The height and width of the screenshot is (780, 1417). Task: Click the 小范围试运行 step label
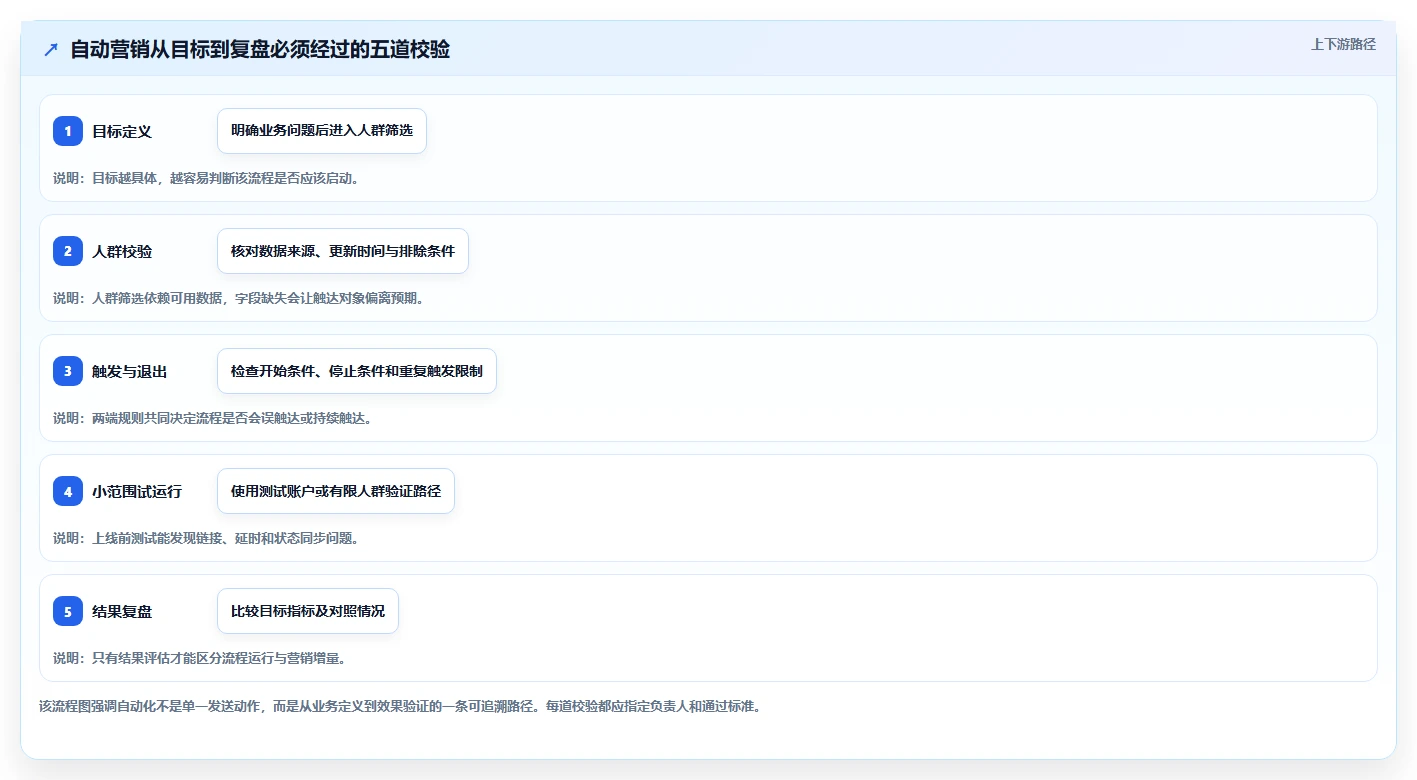pyautogui.click(x=137, y=491)
